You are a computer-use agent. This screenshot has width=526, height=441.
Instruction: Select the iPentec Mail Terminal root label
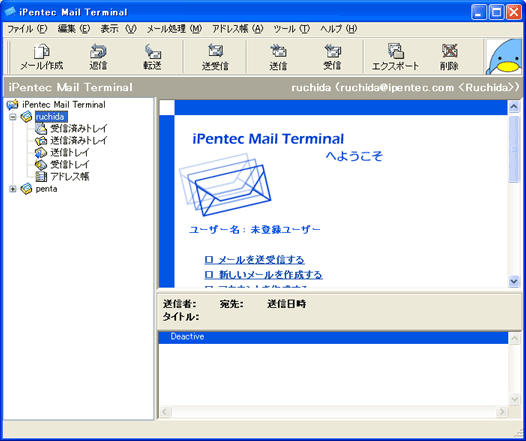[64, 105]
